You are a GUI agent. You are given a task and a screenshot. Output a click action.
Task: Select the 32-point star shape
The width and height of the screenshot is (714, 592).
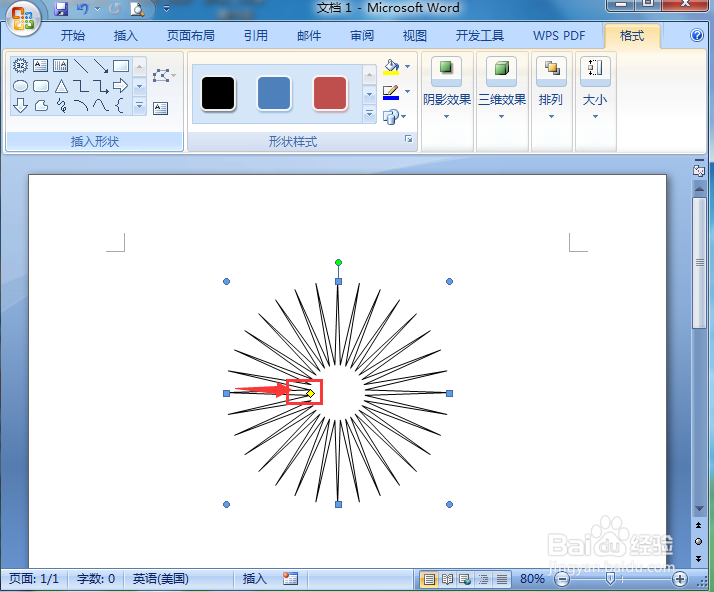point(20,66)
